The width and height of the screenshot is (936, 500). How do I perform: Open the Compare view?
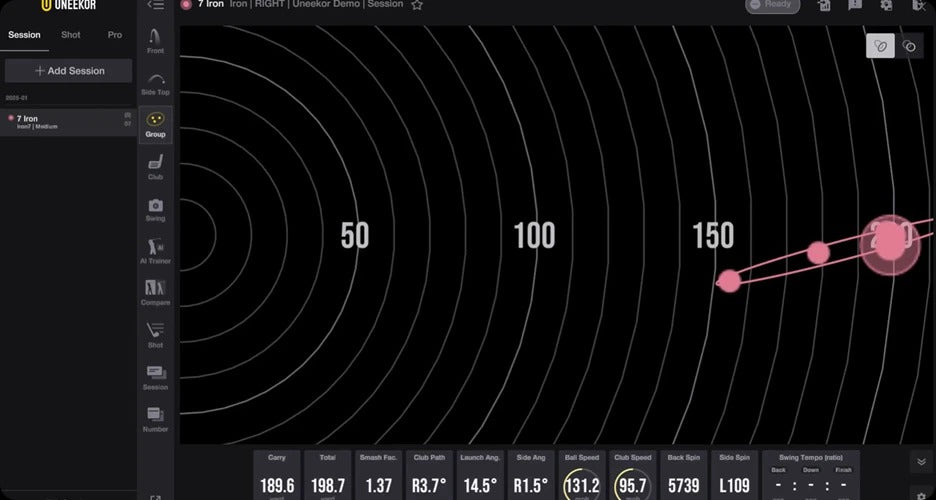click(155, 292)
